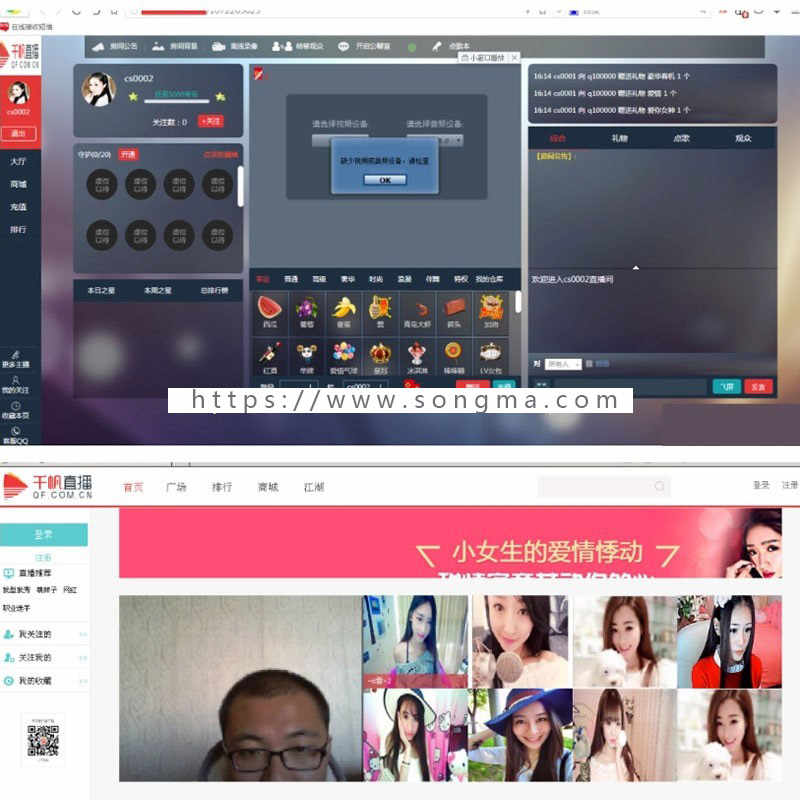This screenshot has height=800, width=800.
Task: Click the green status dot in toolbar
Action: pyautogui.click(x=412, y=47)
